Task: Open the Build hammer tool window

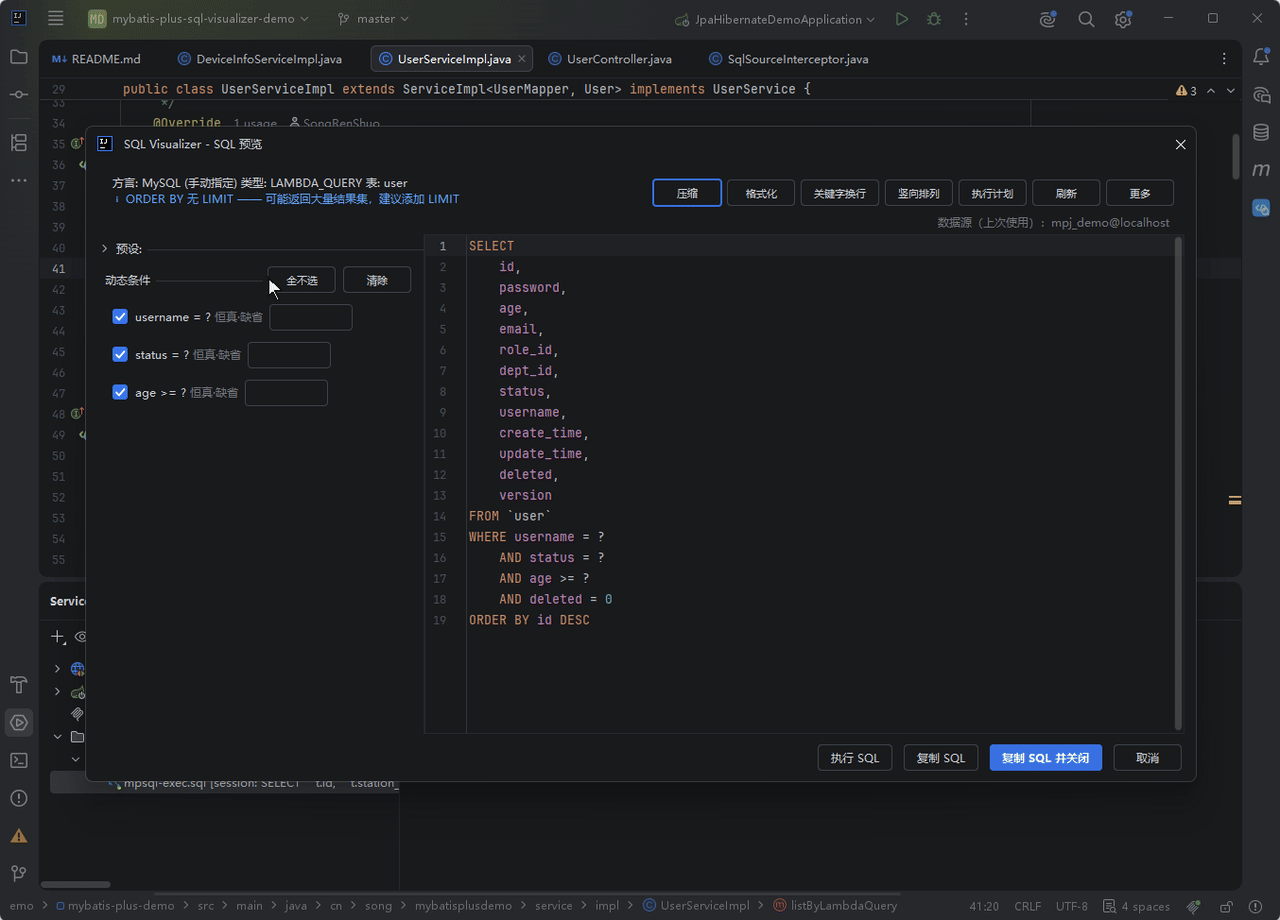Action: pyautogui.click(x=19, y=684)
